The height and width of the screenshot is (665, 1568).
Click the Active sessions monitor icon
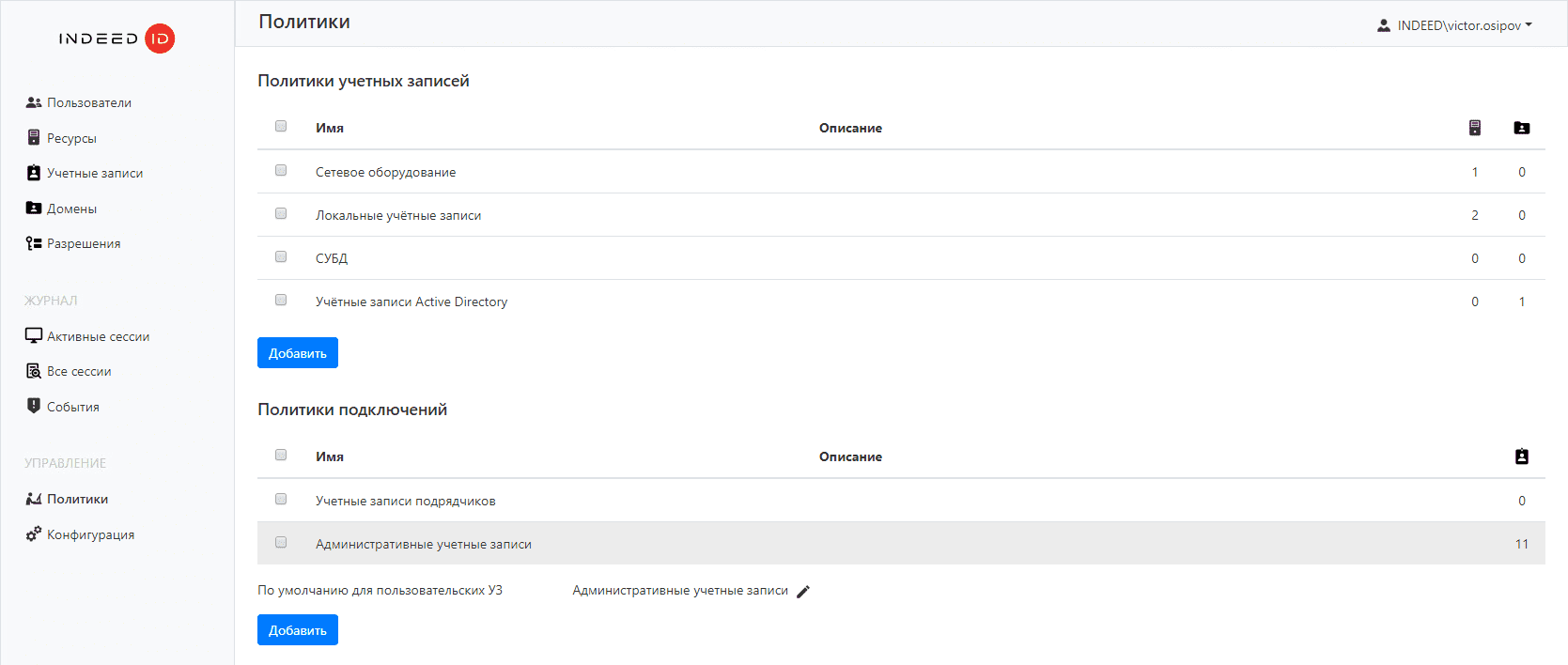pos(34,335)
